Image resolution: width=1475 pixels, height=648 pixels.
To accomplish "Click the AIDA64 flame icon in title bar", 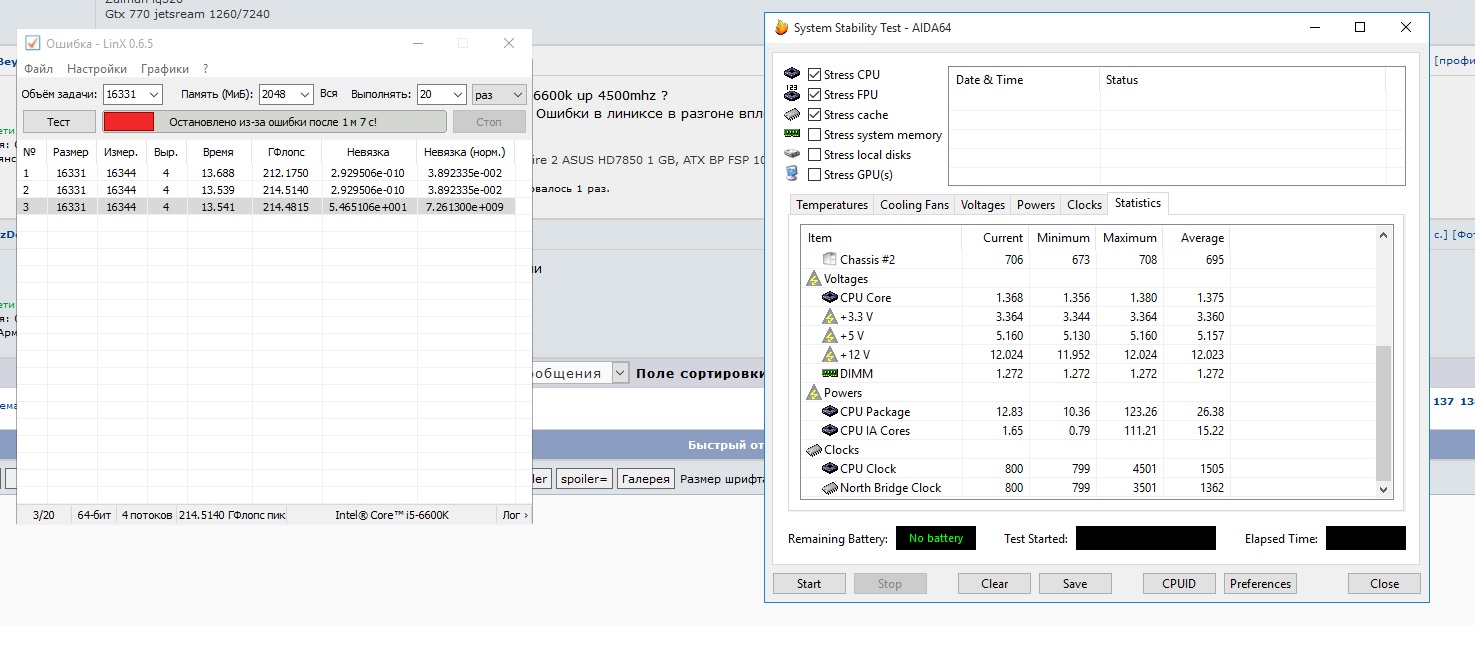I will pyautogui.click(x=782, y=28).
